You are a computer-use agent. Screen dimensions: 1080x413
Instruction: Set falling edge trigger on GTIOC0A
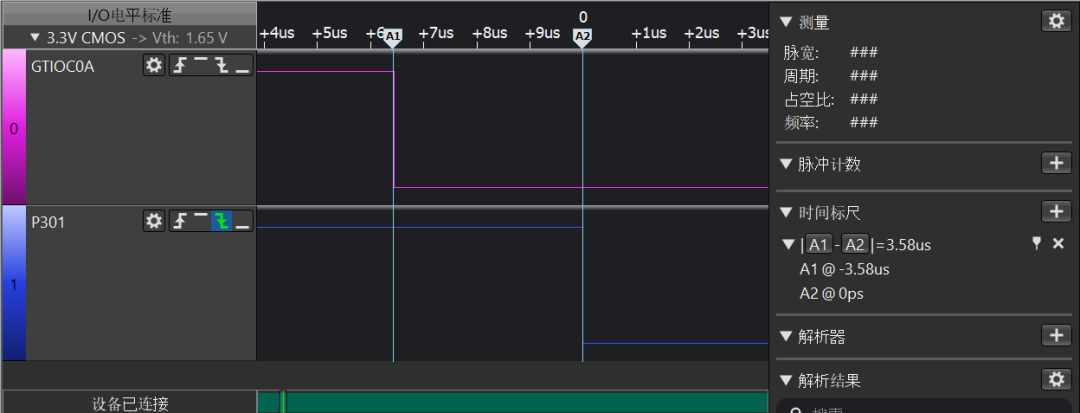(221, 66)
